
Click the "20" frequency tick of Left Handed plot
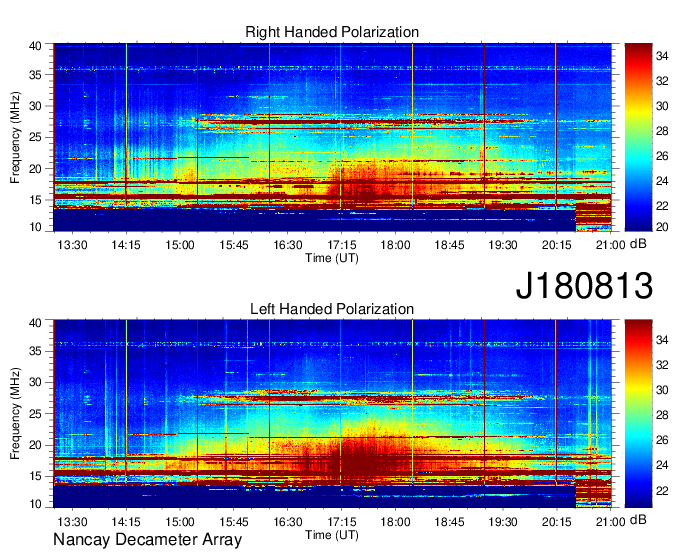coord(35,444)
